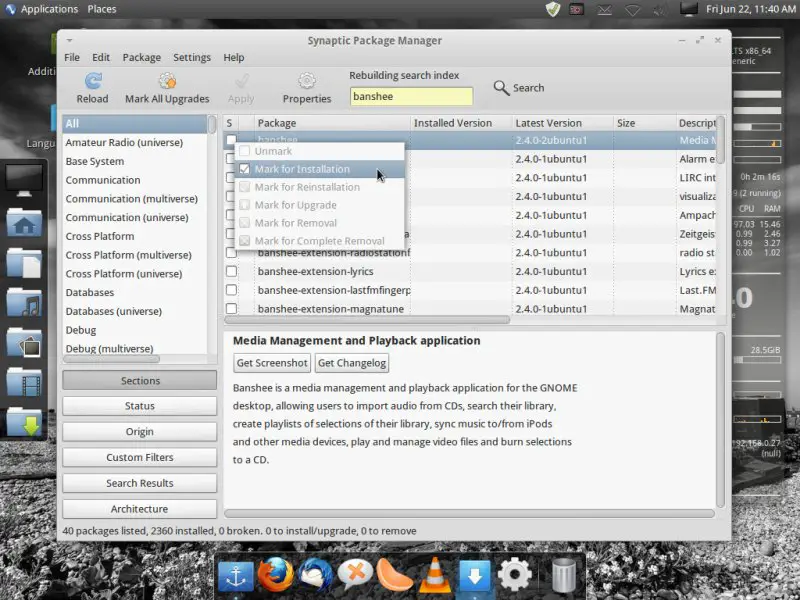Image resolution: width=800 pixels, height=600 pixels.
Task: Open the videos folder in left dock
Action: pyautogui.click(x=24, y=382)
